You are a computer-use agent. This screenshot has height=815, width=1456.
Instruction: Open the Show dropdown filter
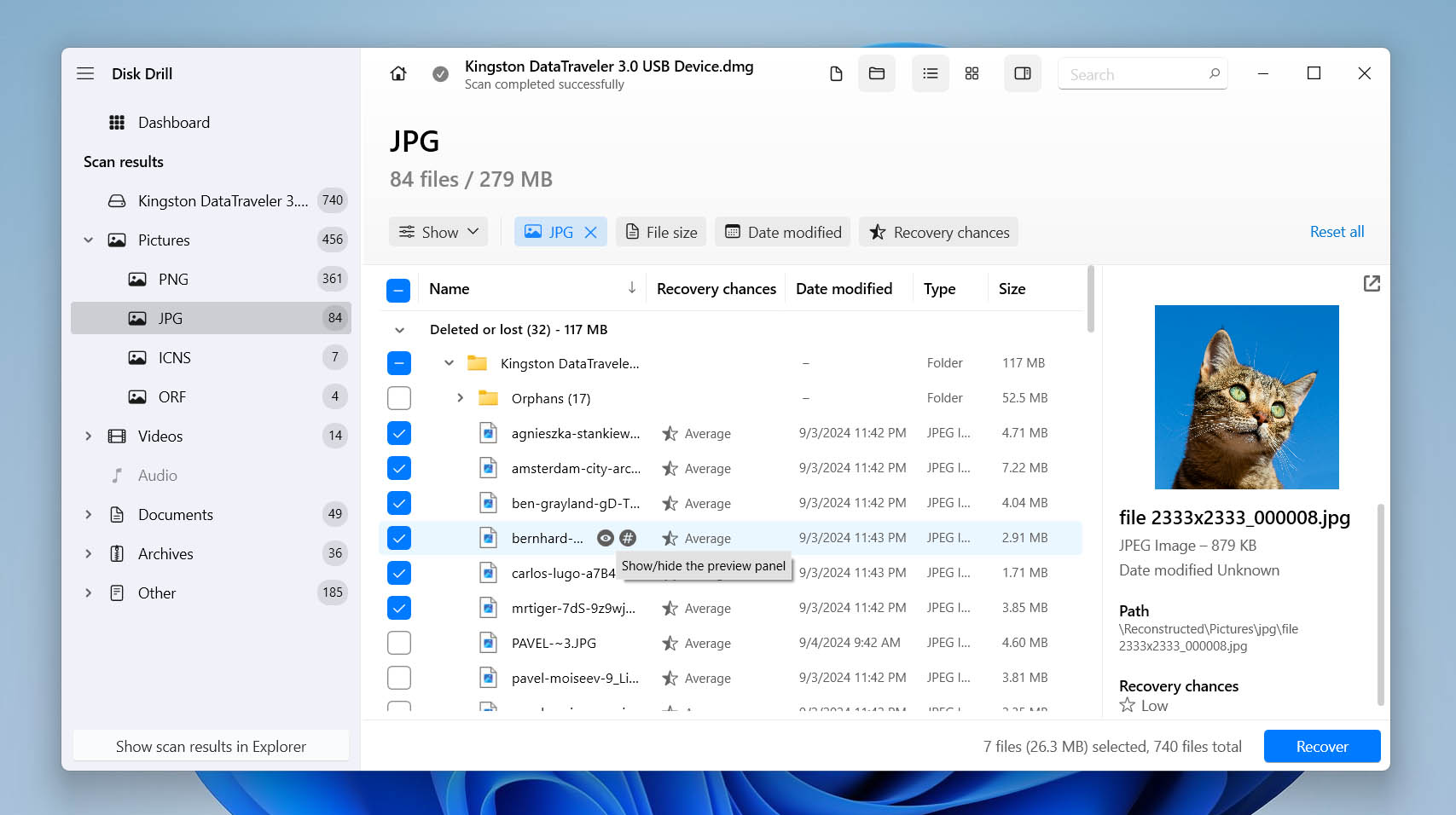pyautogui.click(x=438, y=232)
